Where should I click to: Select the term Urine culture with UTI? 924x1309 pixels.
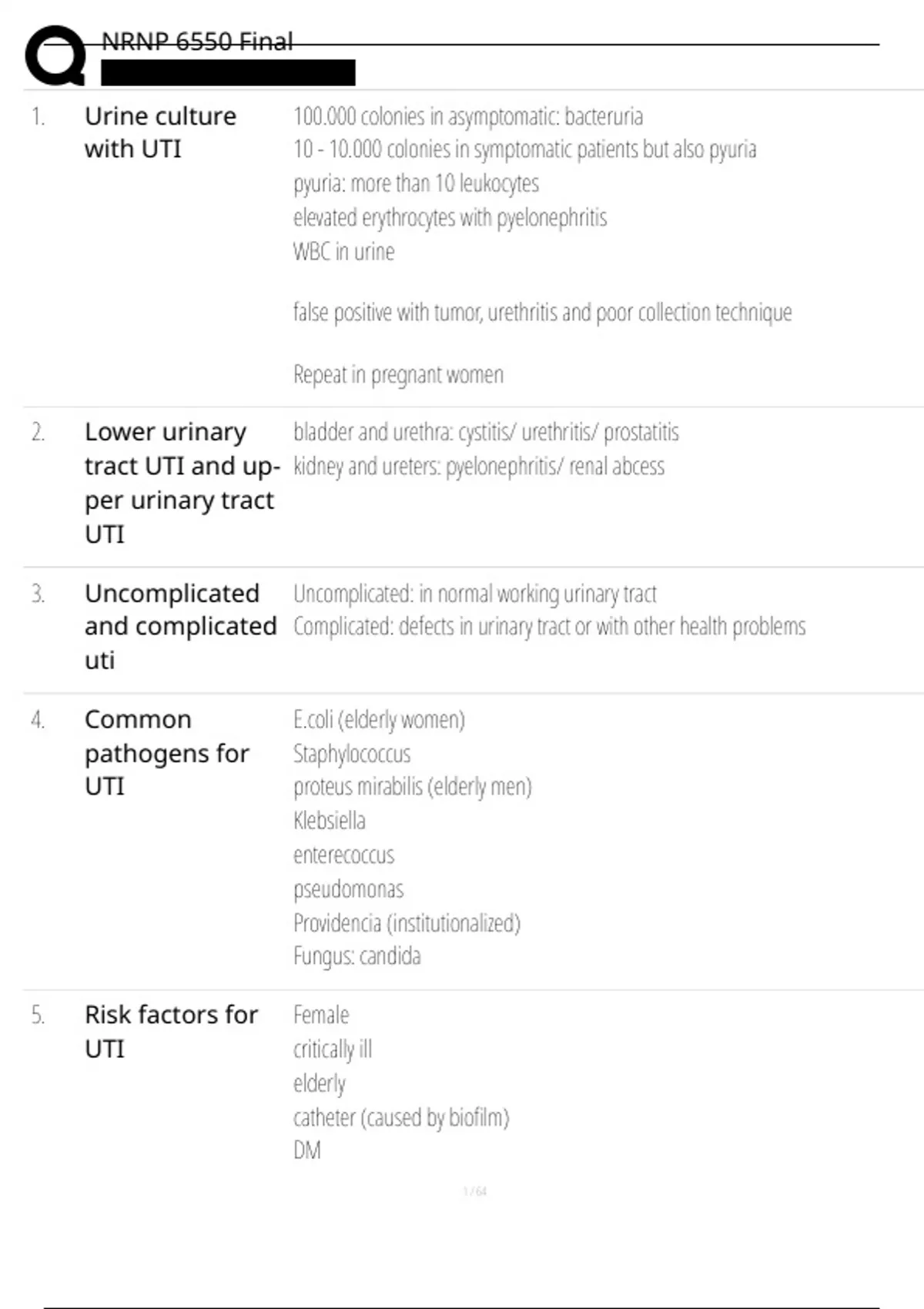pos(160,132)
